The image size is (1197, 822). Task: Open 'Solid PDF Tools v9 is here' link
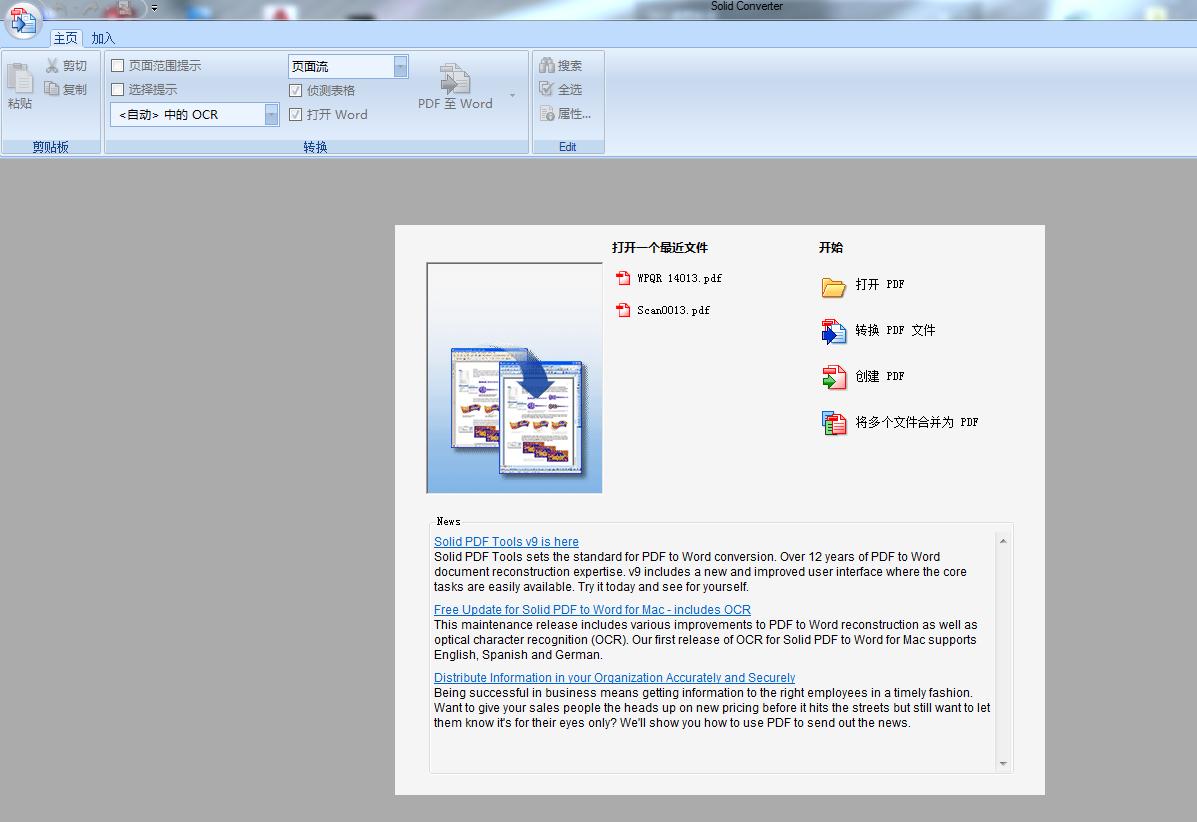(506, 541)
